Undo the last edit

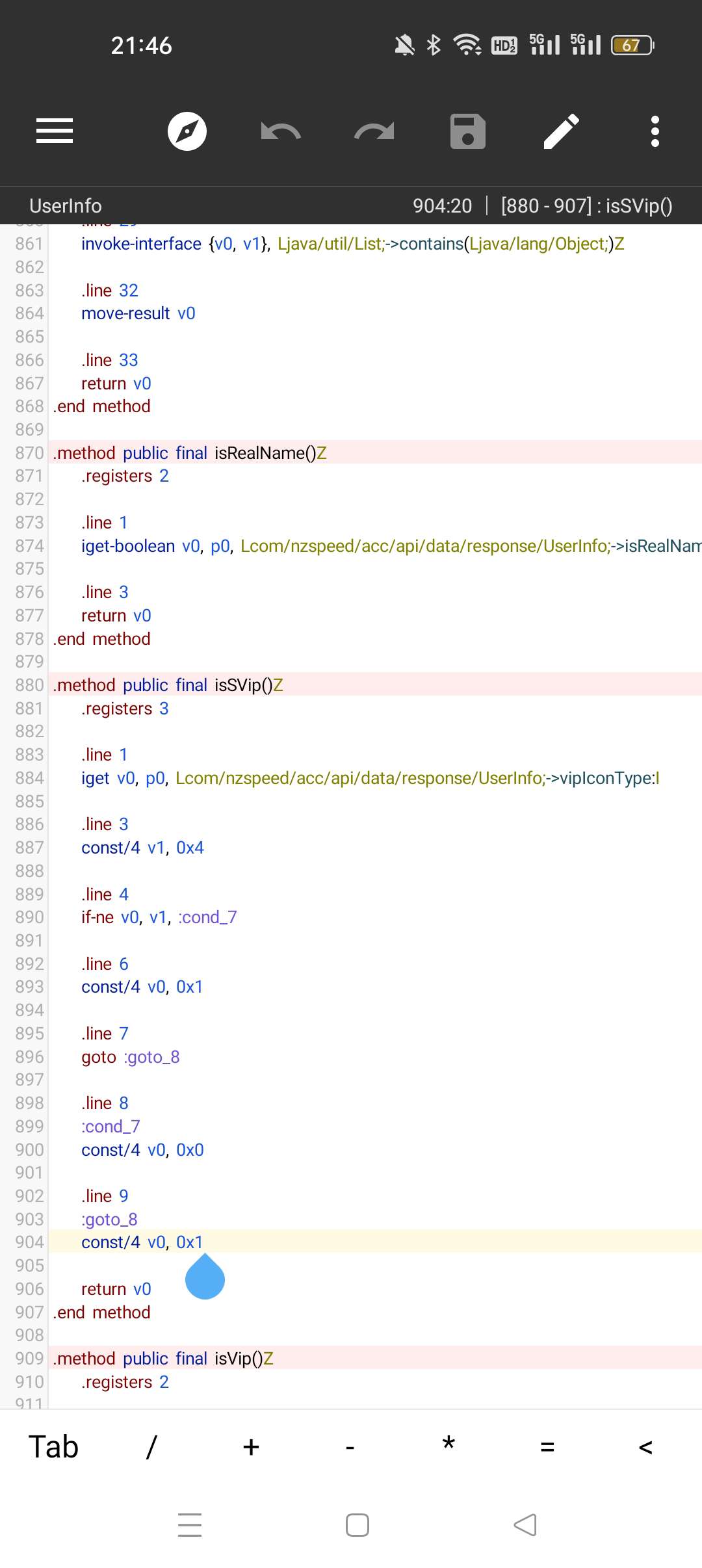click(281, 131)
